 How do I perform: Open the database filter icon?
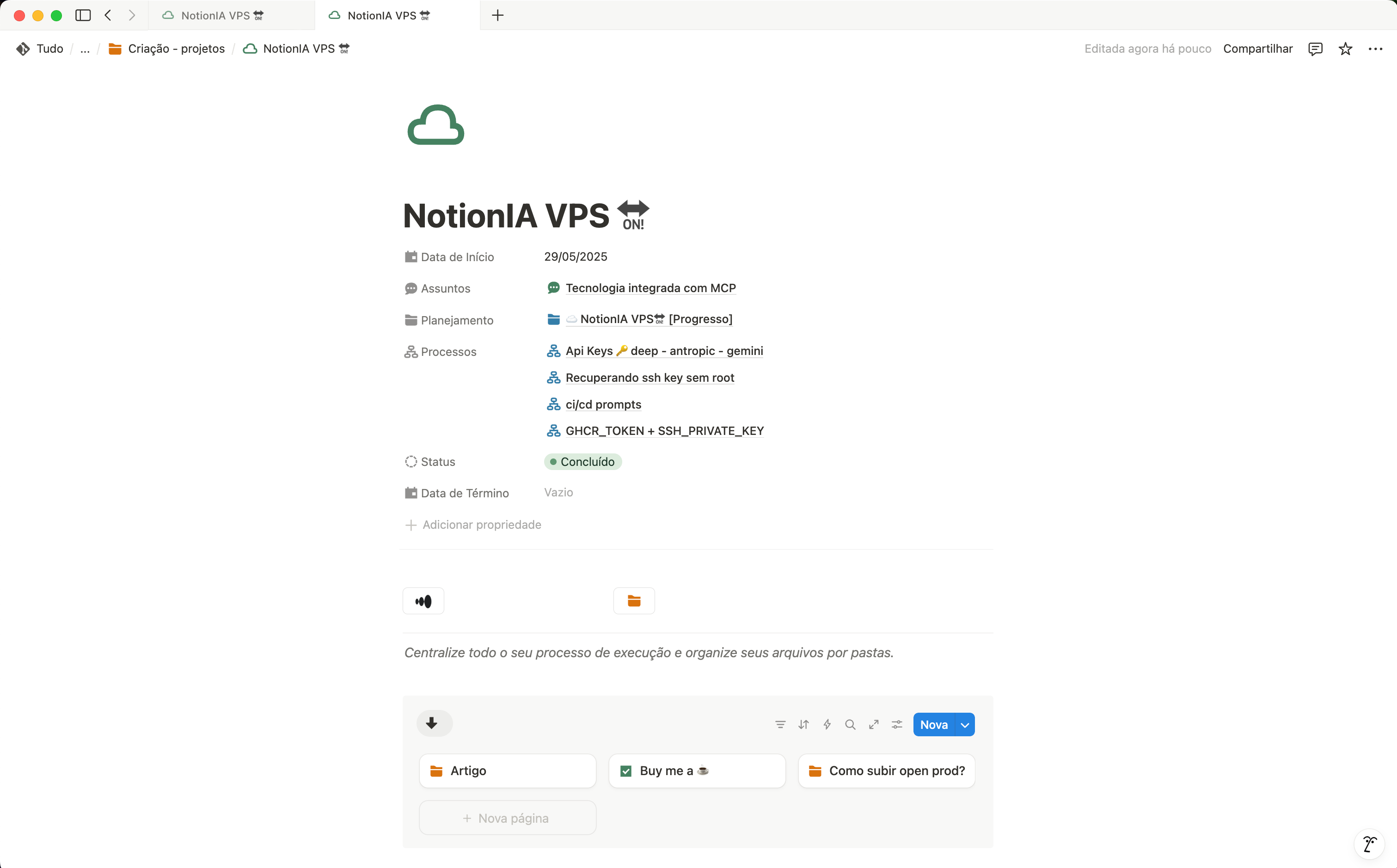(780, 724)
